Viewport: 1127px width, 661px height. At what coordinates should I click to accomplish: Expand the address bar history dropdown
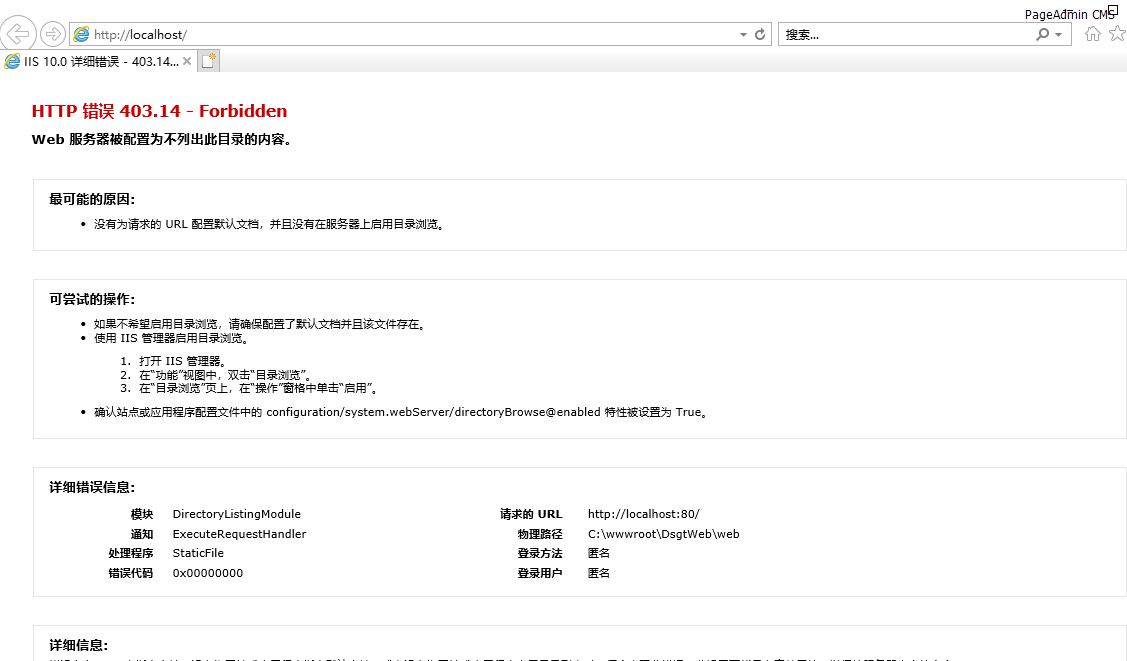coord(743,35)
